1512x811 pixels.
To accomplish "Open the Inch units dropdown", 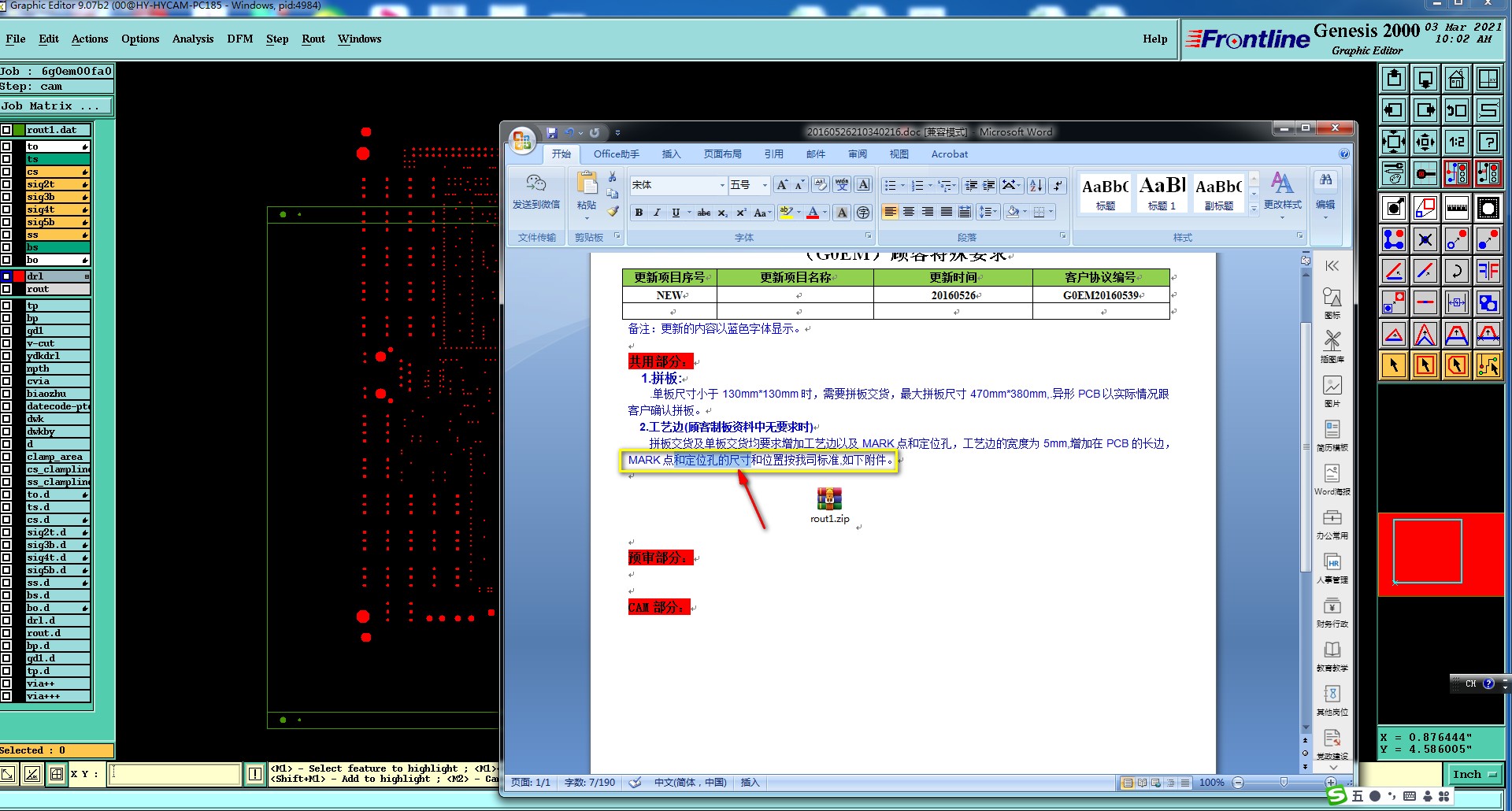I will [x=1475, y=774].
